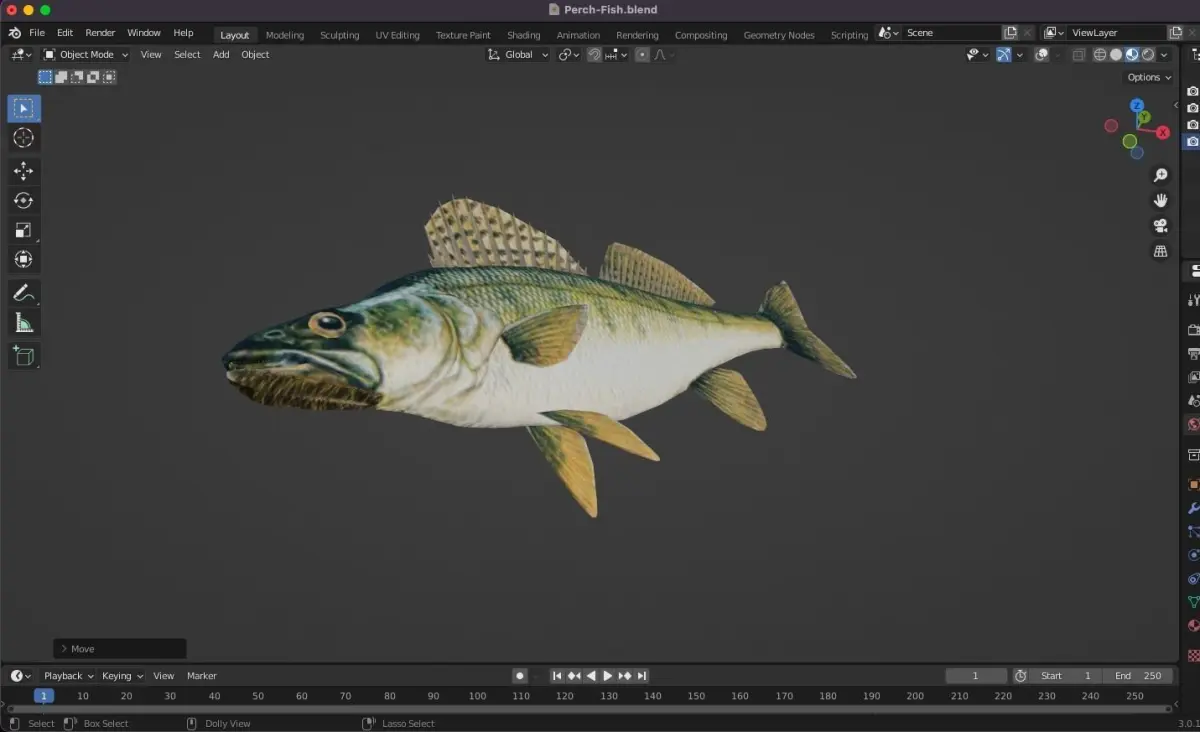This screenshot has width=1200, height=732.
Task: Play animation in reverse
Action: click(591, 676)
